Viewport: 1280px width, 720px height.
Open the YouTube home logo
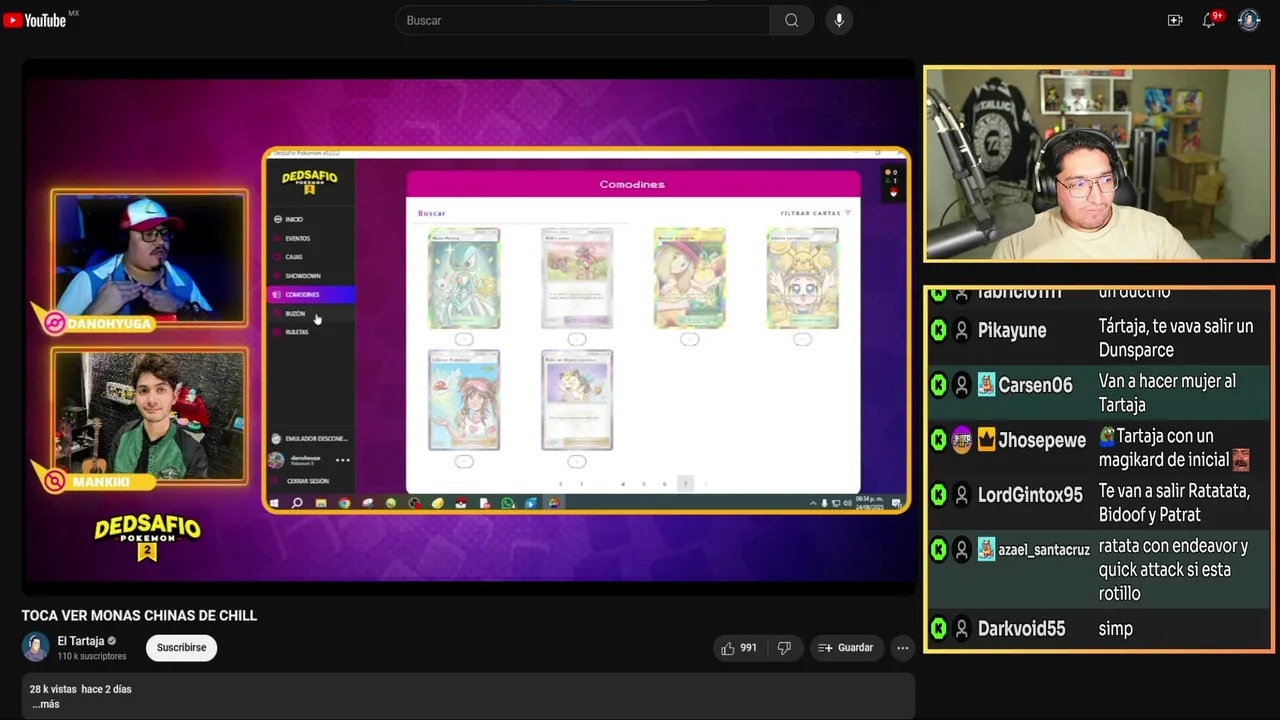click(x=35, y=20)
